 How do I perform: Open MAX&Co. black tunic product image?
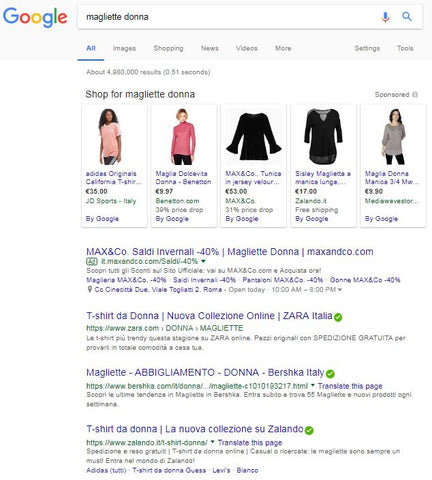pyautogui.click(x=254, y=137)
